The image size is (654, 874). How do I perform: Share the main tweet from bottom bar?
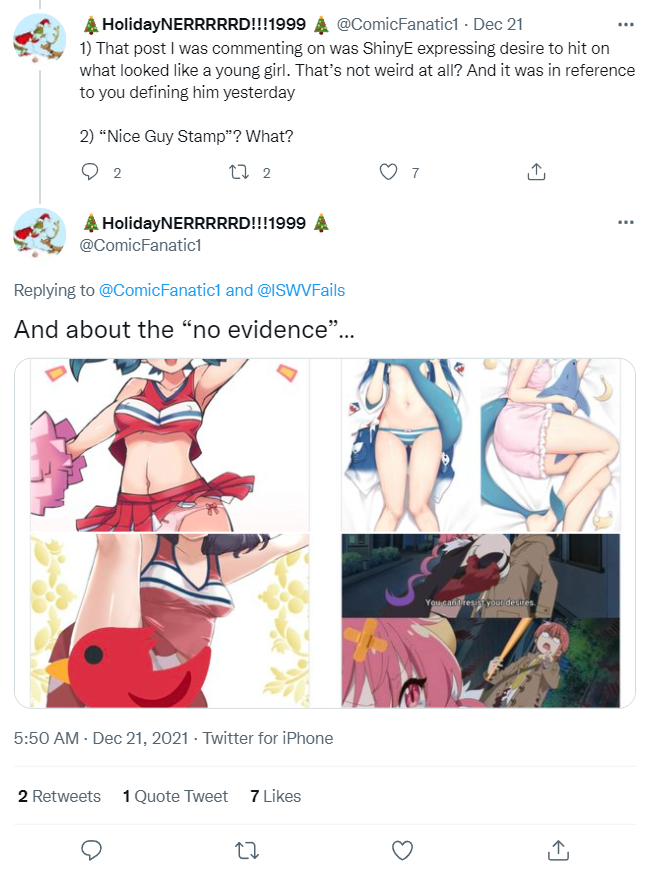click(558, 850)
